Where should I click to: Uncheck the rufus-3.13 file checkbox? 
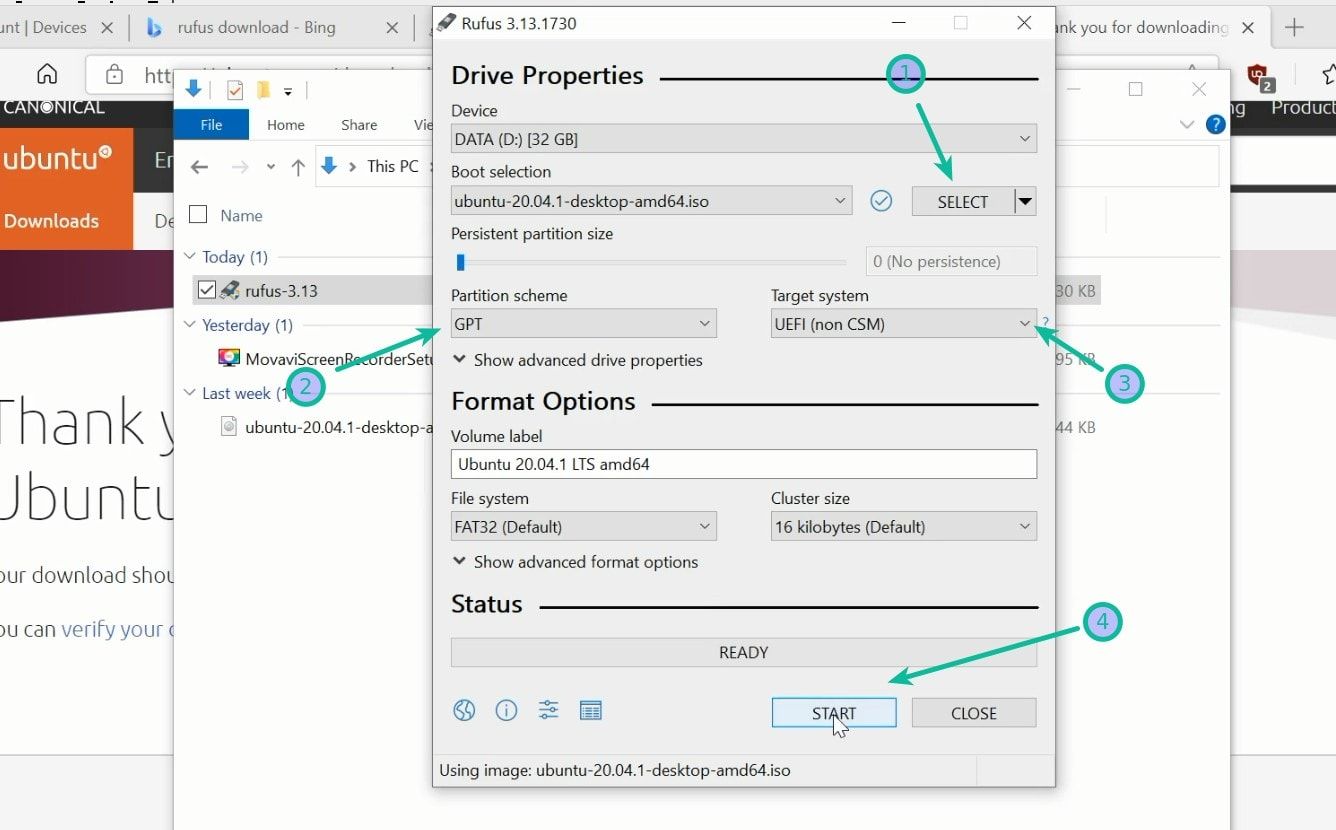tap(207, 290)
